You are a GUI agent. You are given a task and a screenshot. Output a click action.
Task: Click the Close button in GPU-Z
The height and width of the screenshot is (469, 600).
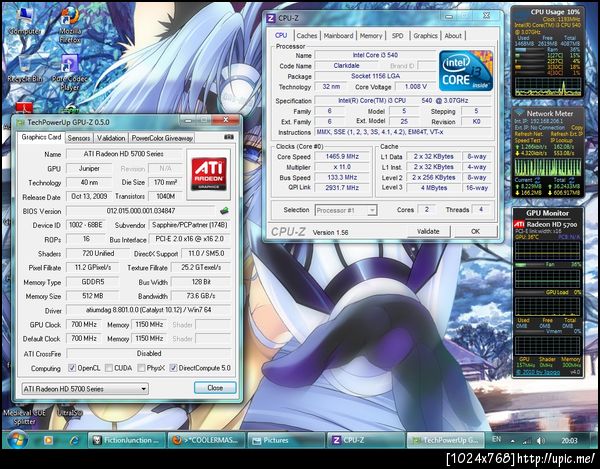[x=215, y=388]
